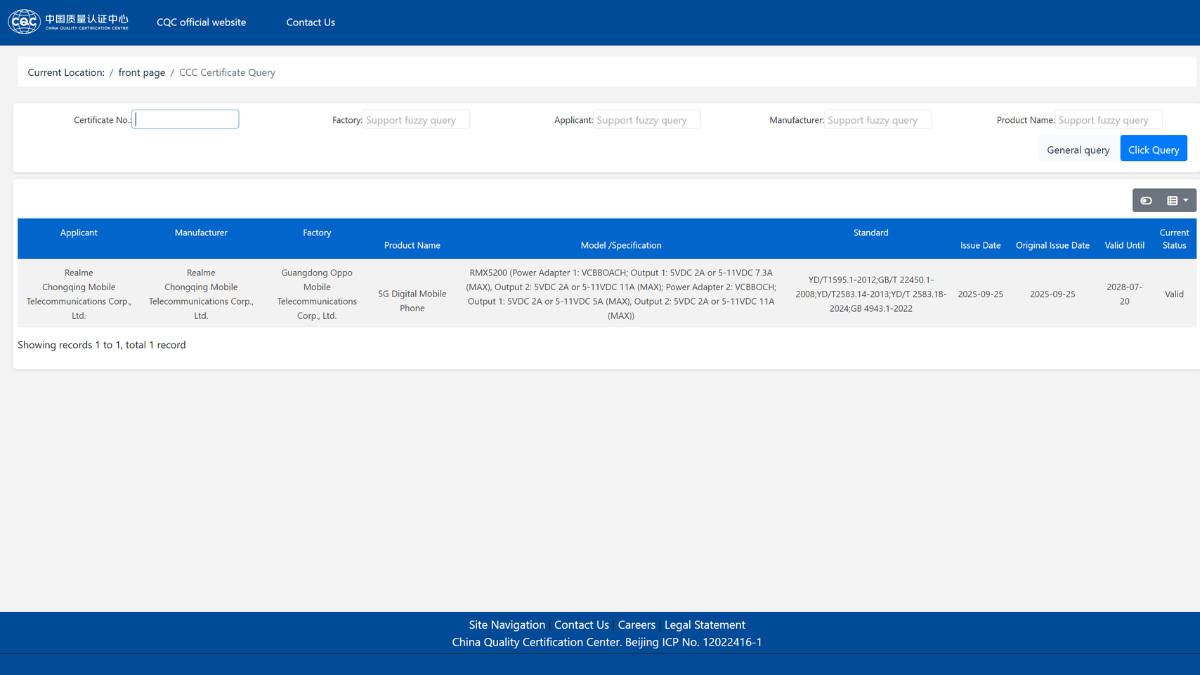Viewport: 1200px width, 675px height.
Task: Click the Factory fuzzy query field
Action: pos(416,120)
